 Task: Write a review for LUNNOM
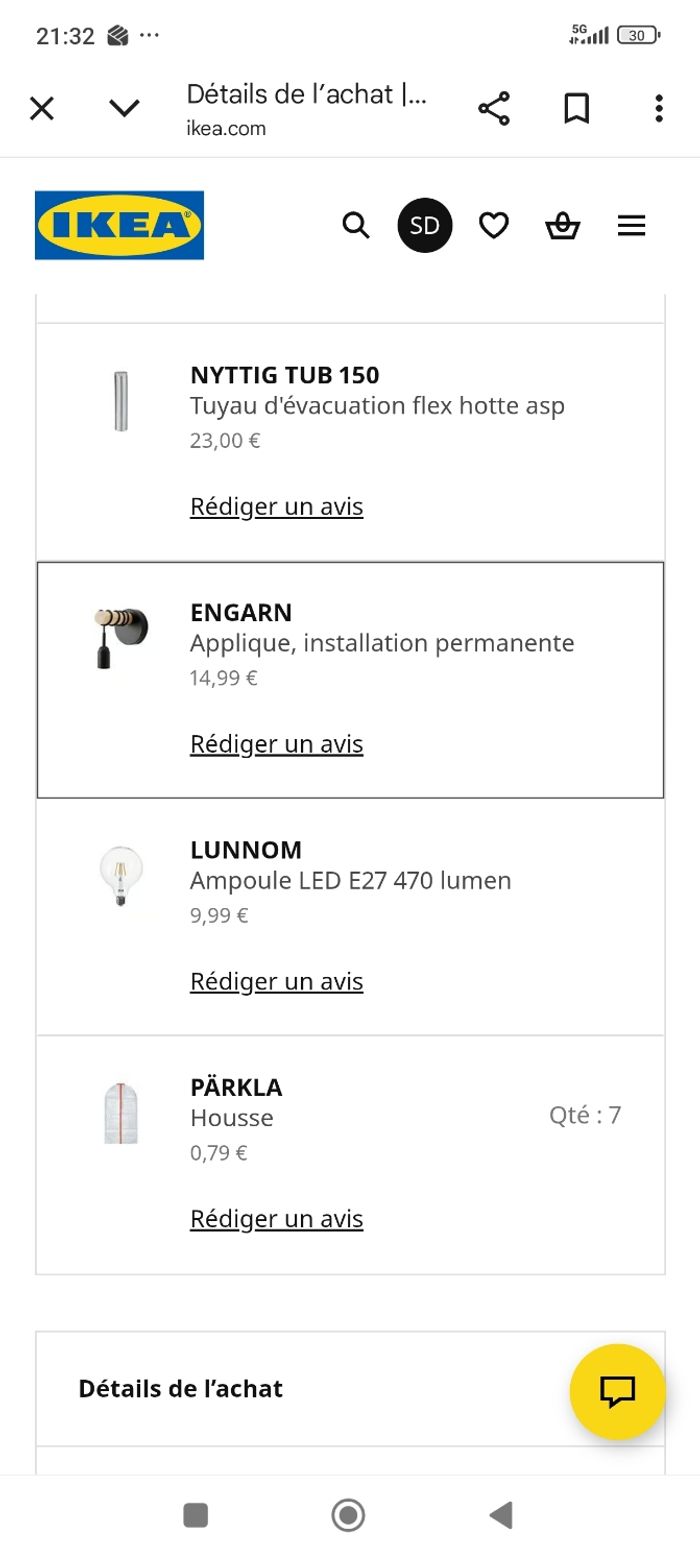click(x=276, y=982)
